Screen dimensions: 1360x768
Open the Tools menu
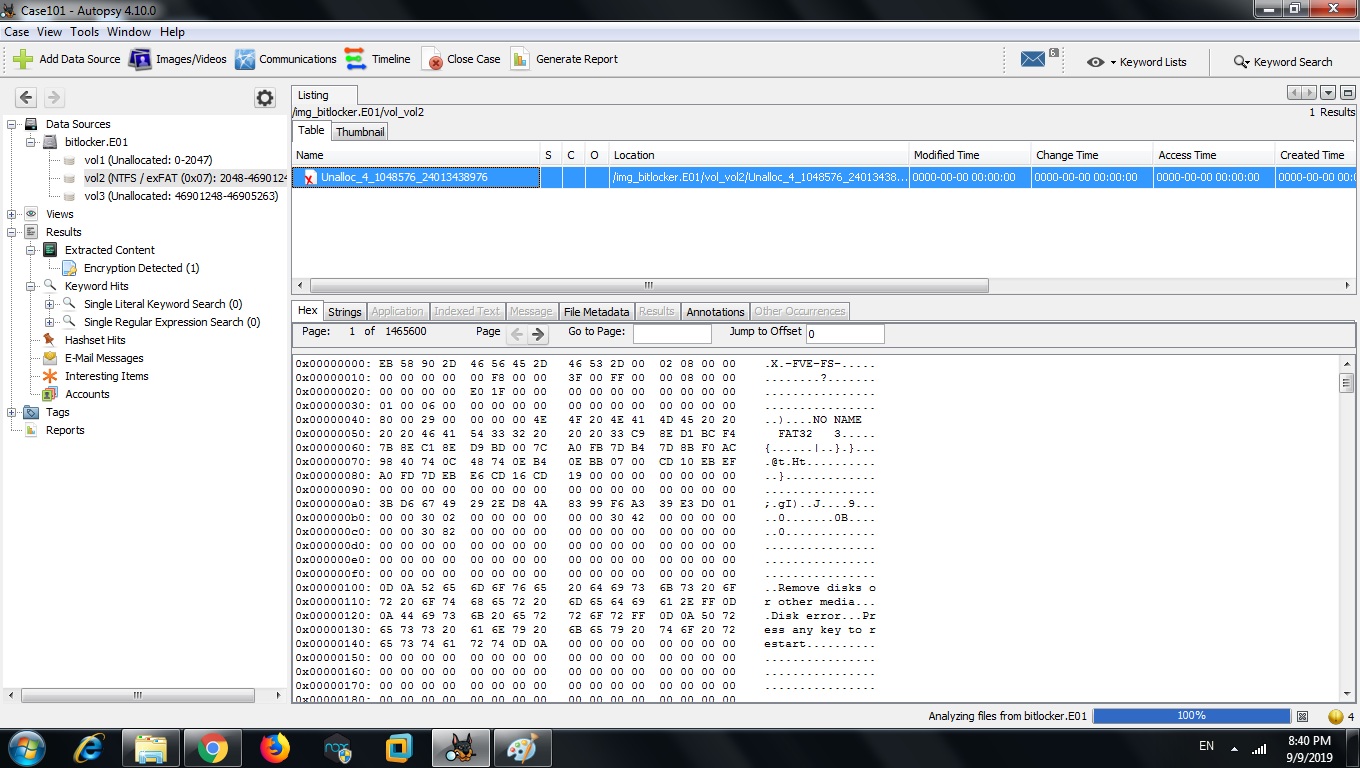[x=84, y=31]
